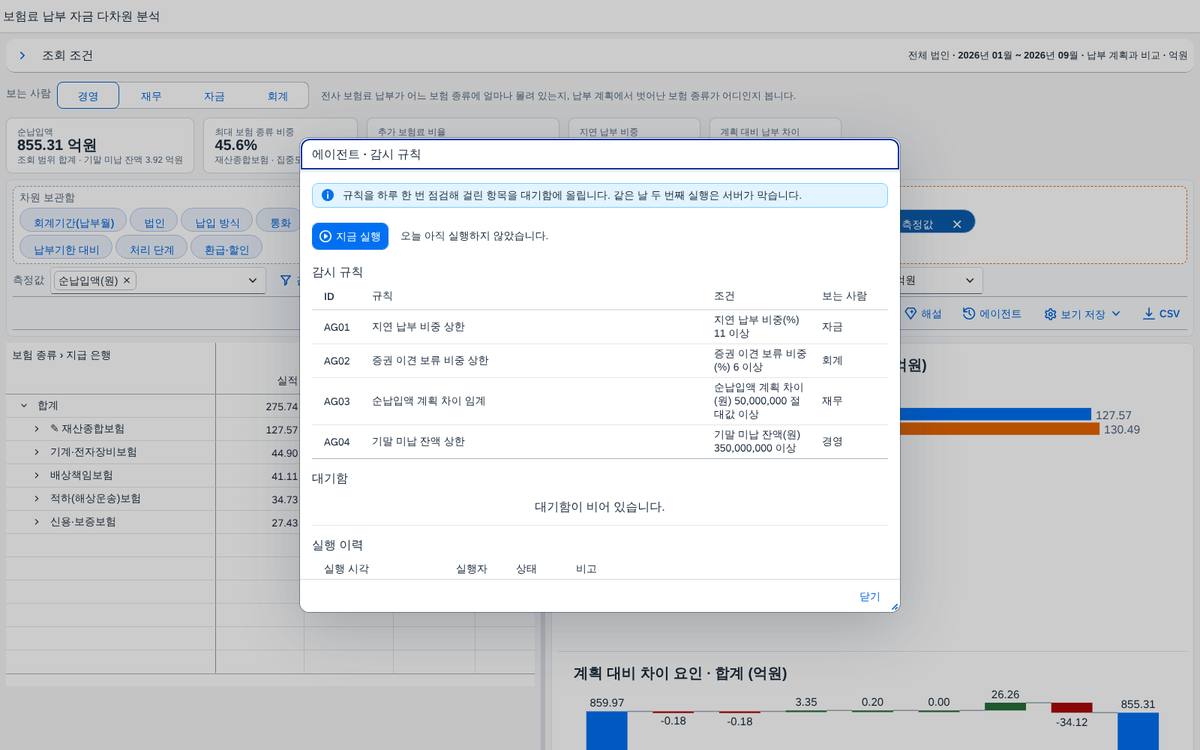This screenshot has height=750, width=1200.
Task: Click the 순납입액 855.31 억원 KPI card
Action: (100, 145)
